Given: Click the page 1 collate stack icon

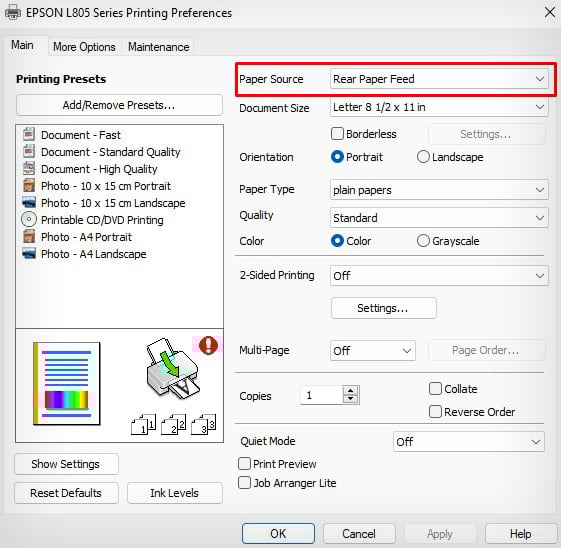Looking at the screenshot, I should pyautogui.click(x=143, y=424).
